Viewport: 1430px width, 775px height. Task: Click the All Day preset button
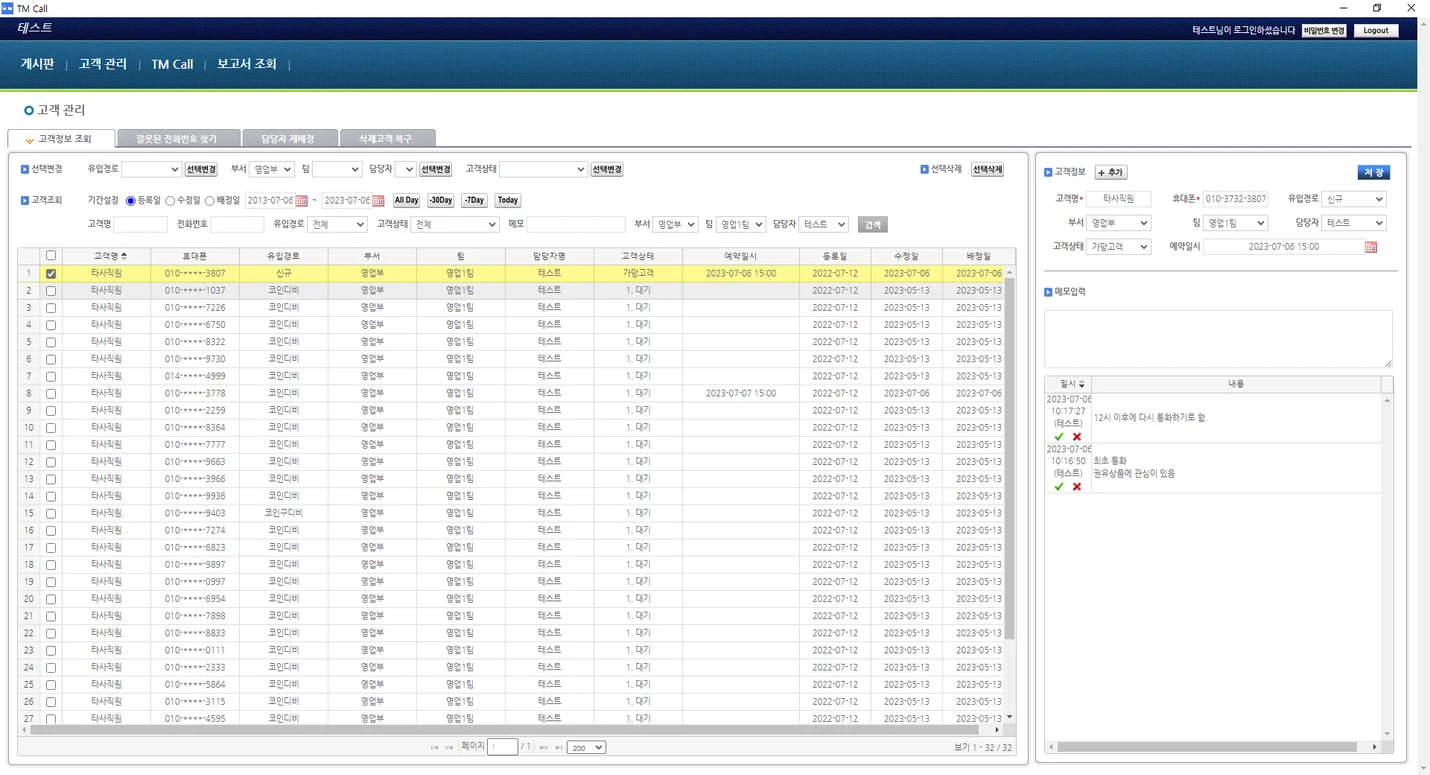pos(406,201)
